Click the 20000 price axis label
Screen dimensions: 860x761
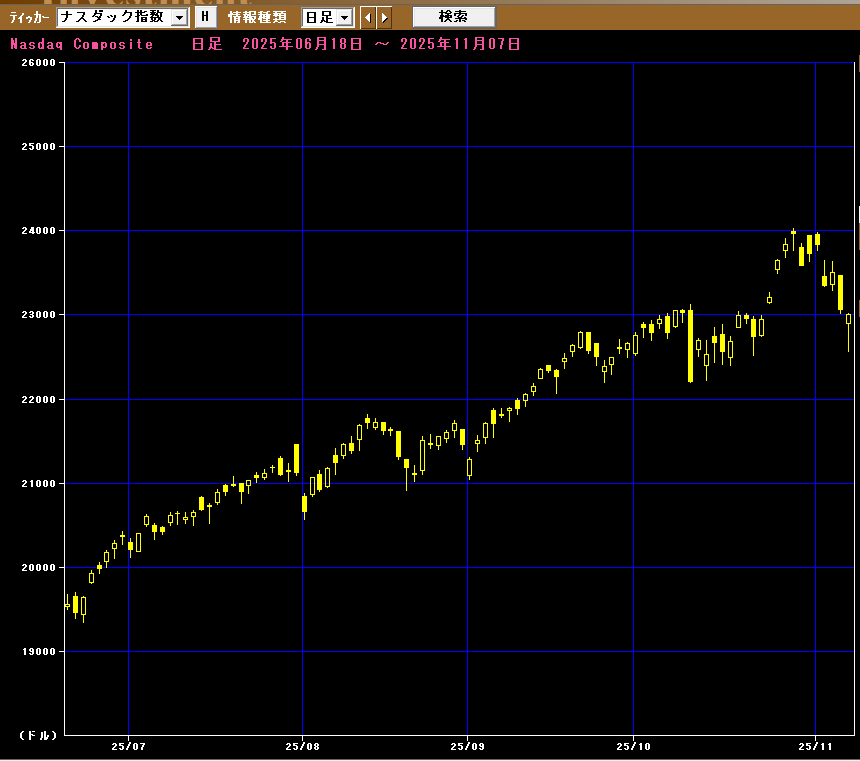(39, 567)
